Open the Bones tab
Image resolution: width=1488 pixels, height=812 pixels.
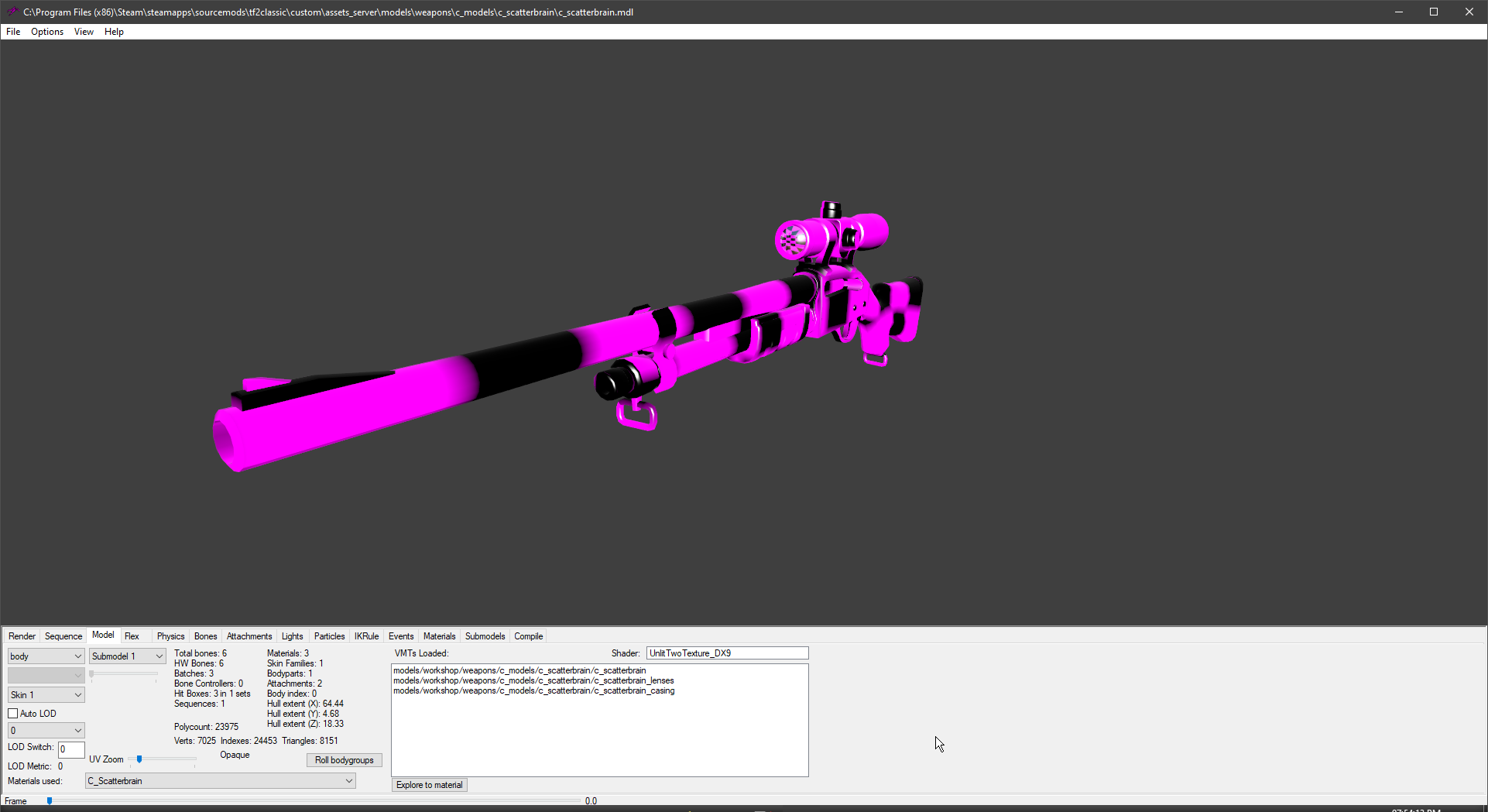click(206, 636)
